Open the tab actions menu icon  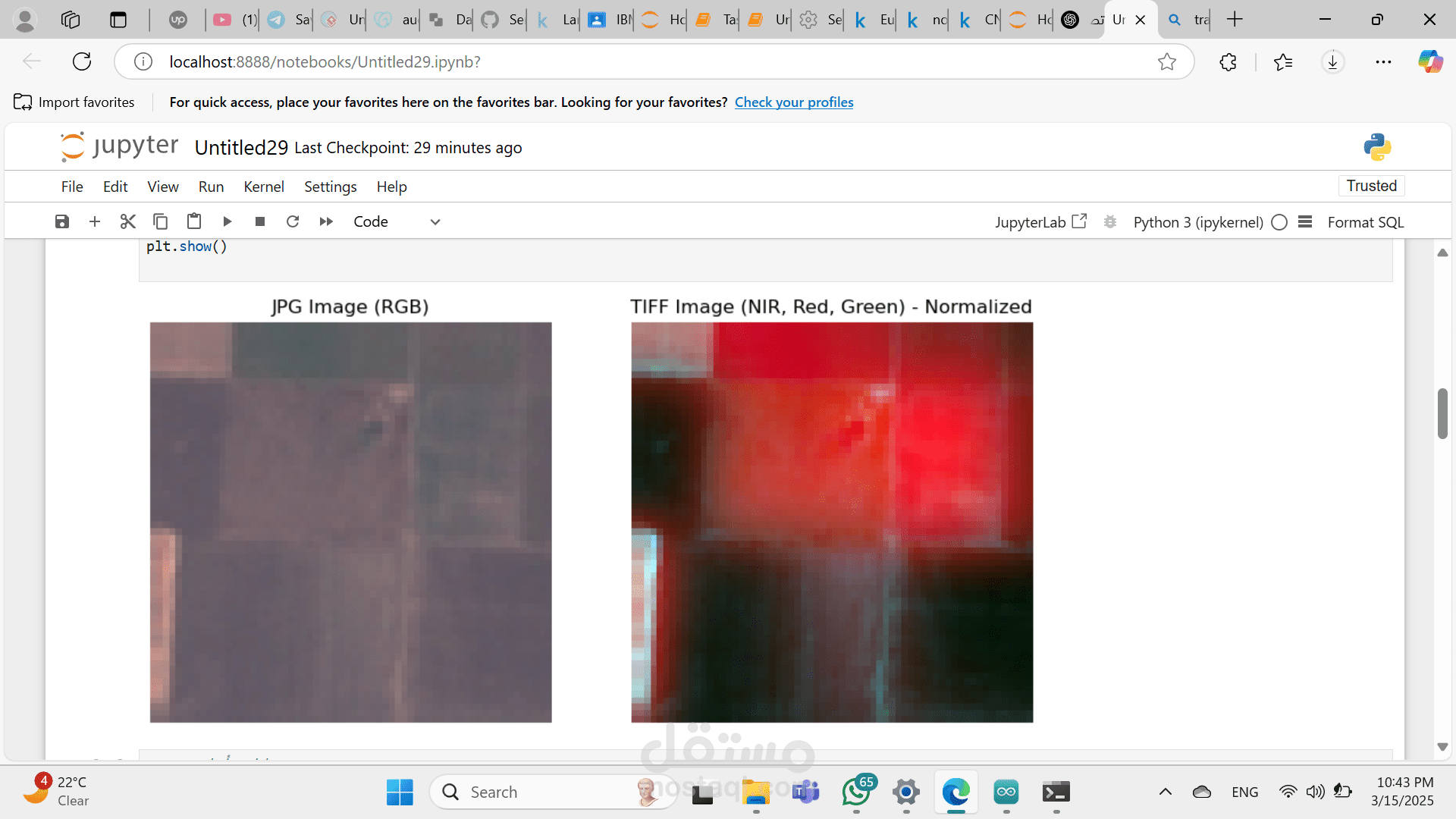point(118,20)
